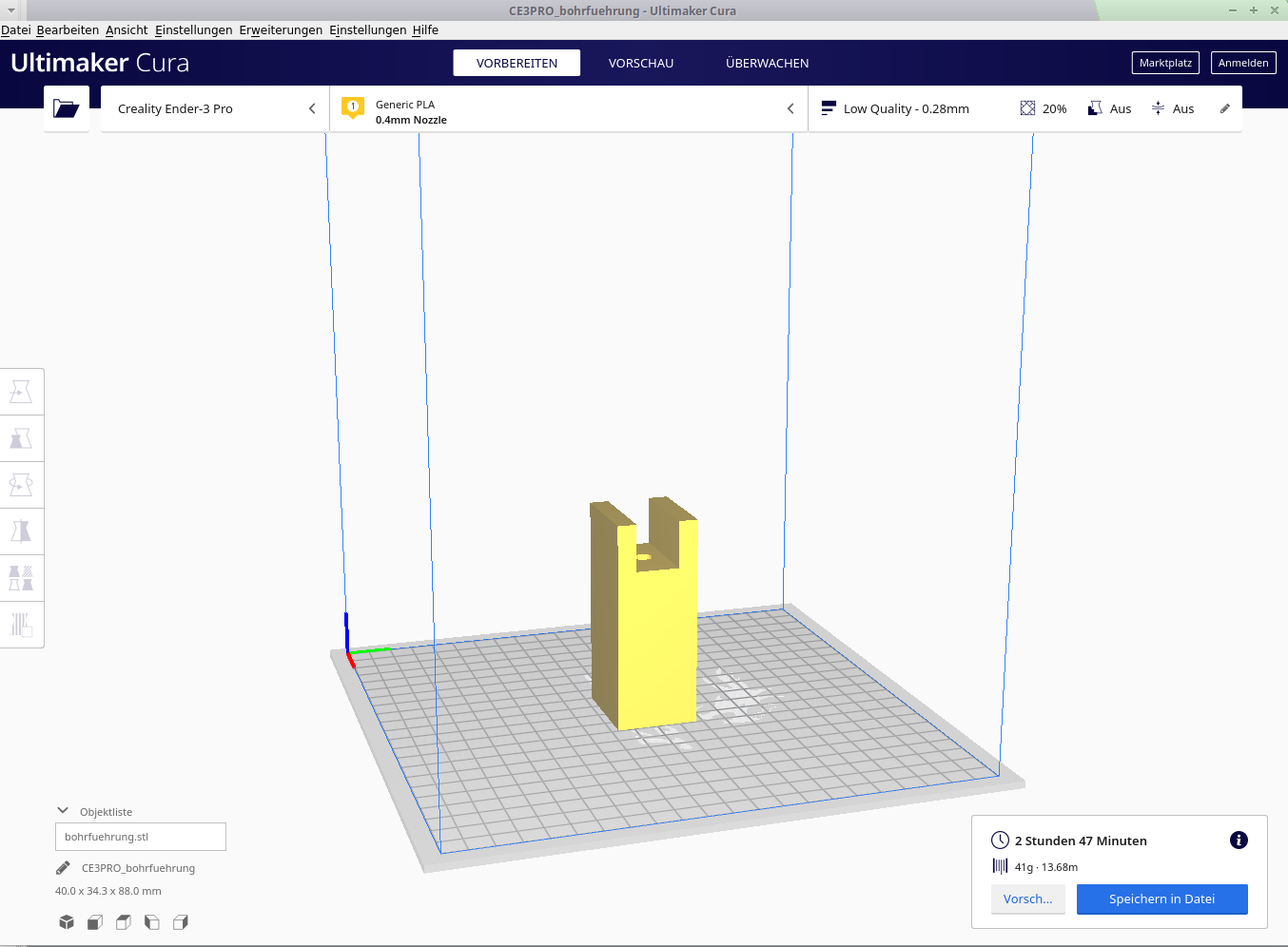The height and width of the screenshot is (947, 1288).
Task: Open the Erweiterungen menu
Action: click(281, 29)
